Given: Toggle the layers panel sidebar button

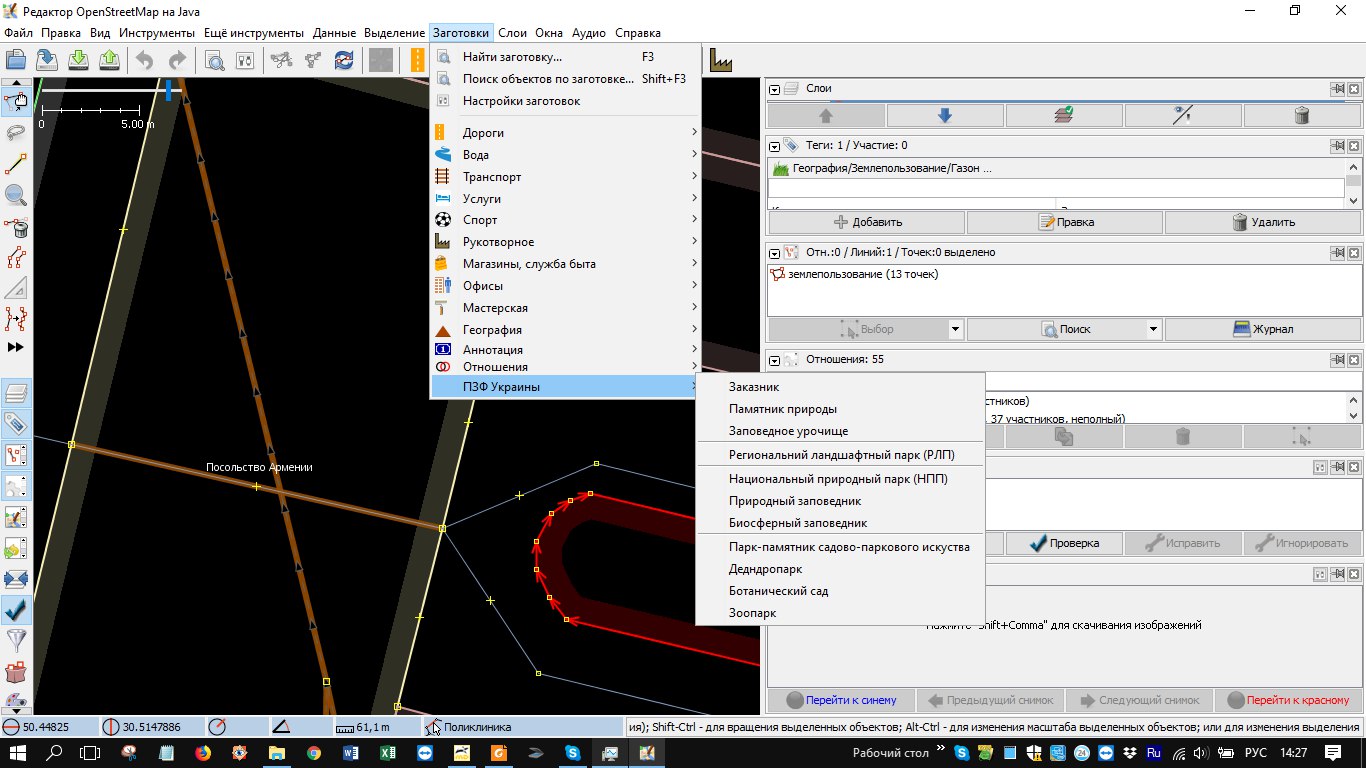Looking at the screenshot, I should coord(16,392).
